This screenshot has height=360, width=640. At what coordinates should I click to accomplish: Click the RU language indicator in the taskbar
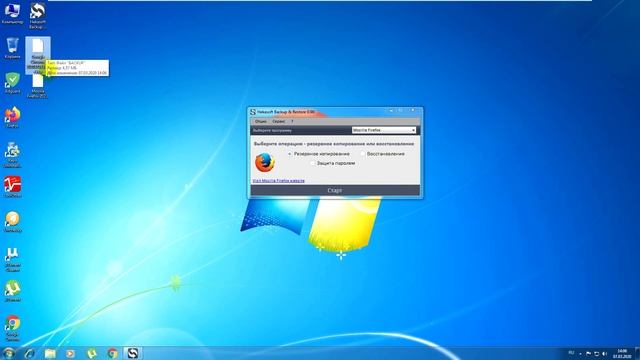571,353
